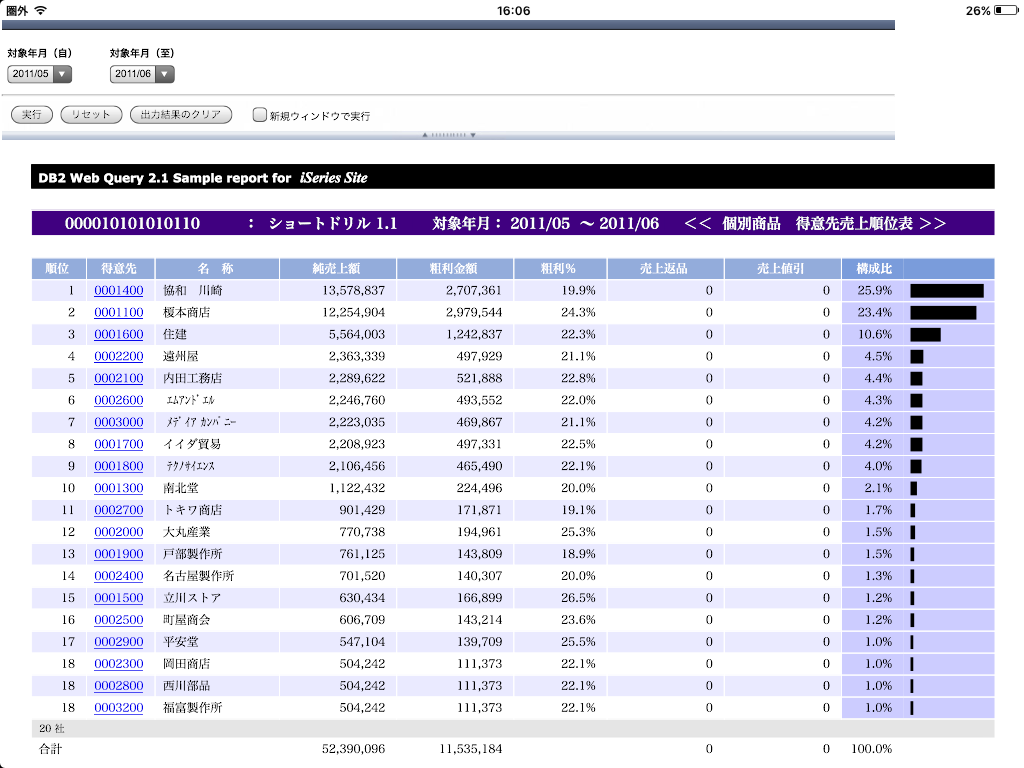Viewport: 1024px width, 768px height.
Task: Enable 新規ウィンドウで実行 checkbox
Action: [260, 115]
